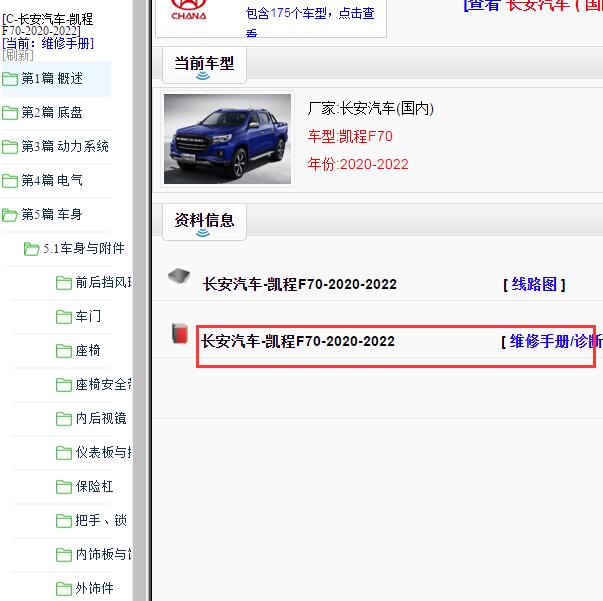Click the blue 凯程F70 pickup thumbnail
Viewport: 603px width, 601px height.
(227, 139)
